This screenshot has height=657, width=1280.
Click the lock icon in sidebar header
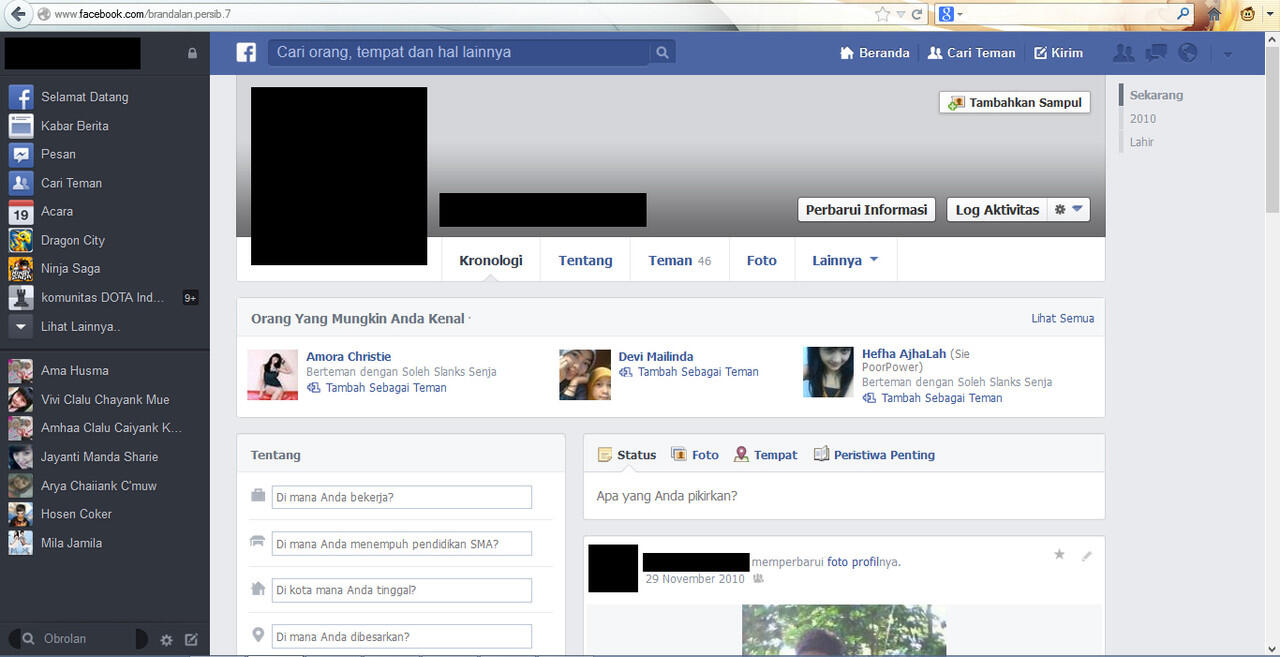tap(193, 53)
